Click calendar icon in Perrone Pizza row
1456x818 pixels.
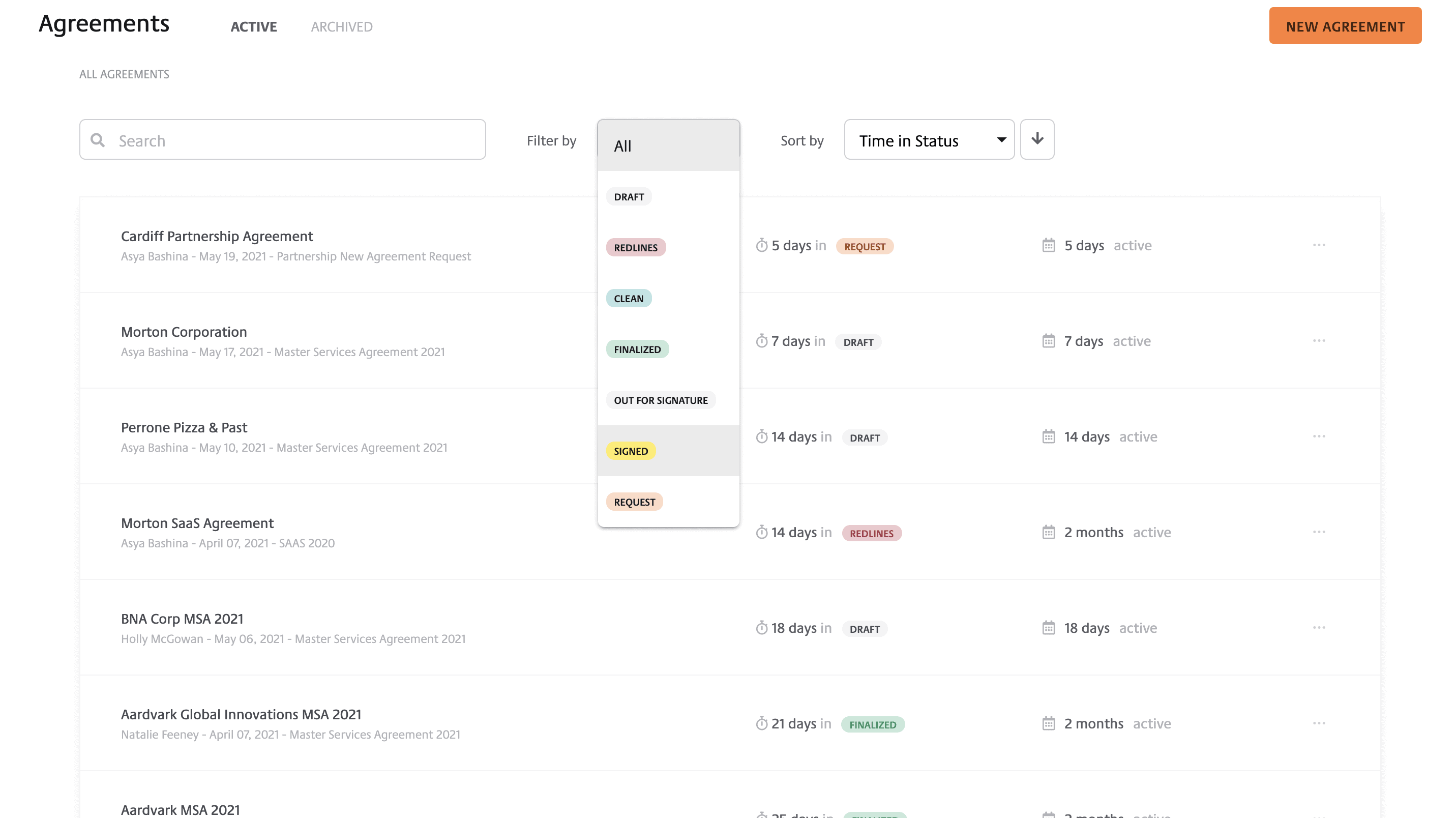tap(1049, 436)
